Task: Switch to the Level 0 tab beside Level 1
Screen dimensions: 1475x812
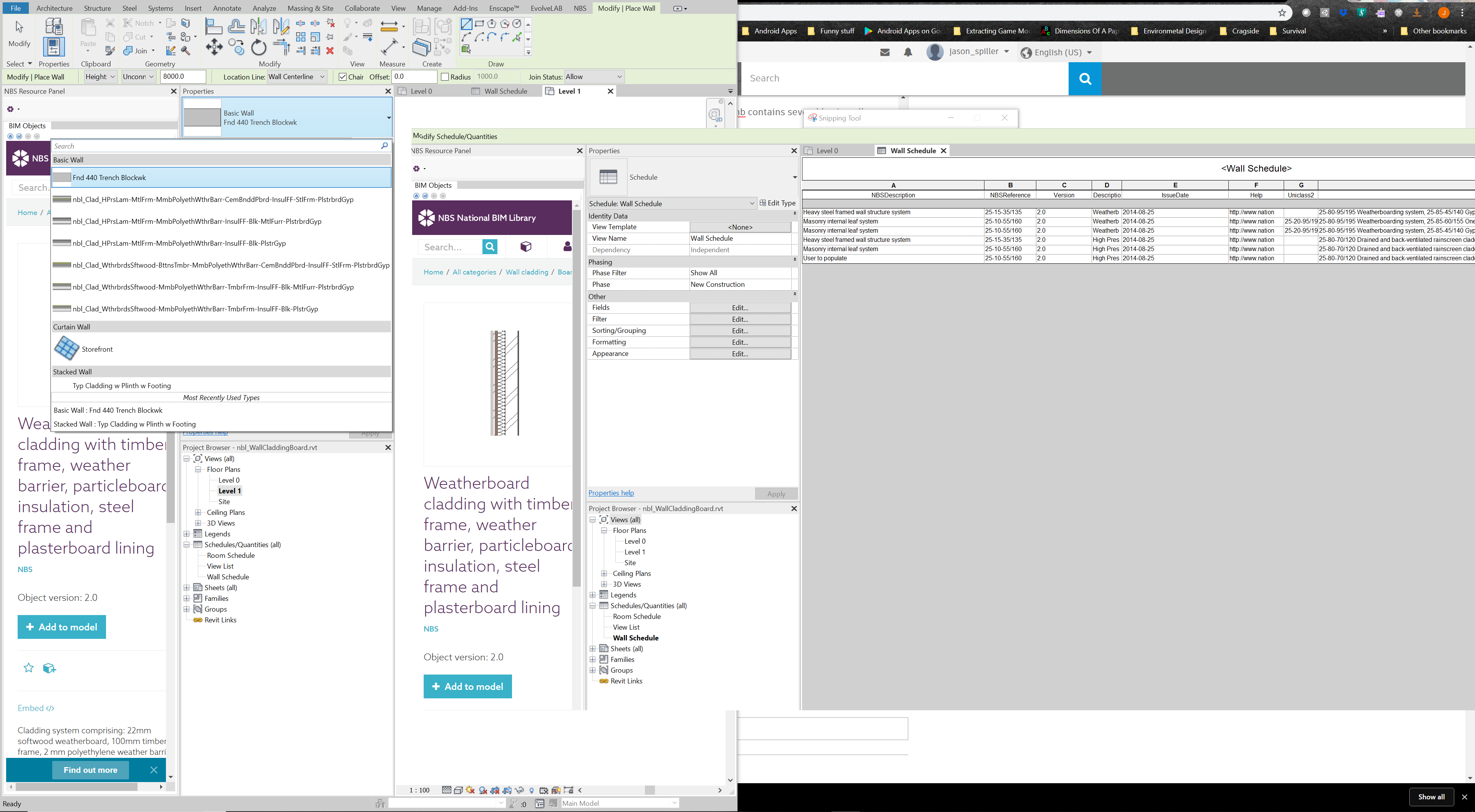Action: pos(421,91)
